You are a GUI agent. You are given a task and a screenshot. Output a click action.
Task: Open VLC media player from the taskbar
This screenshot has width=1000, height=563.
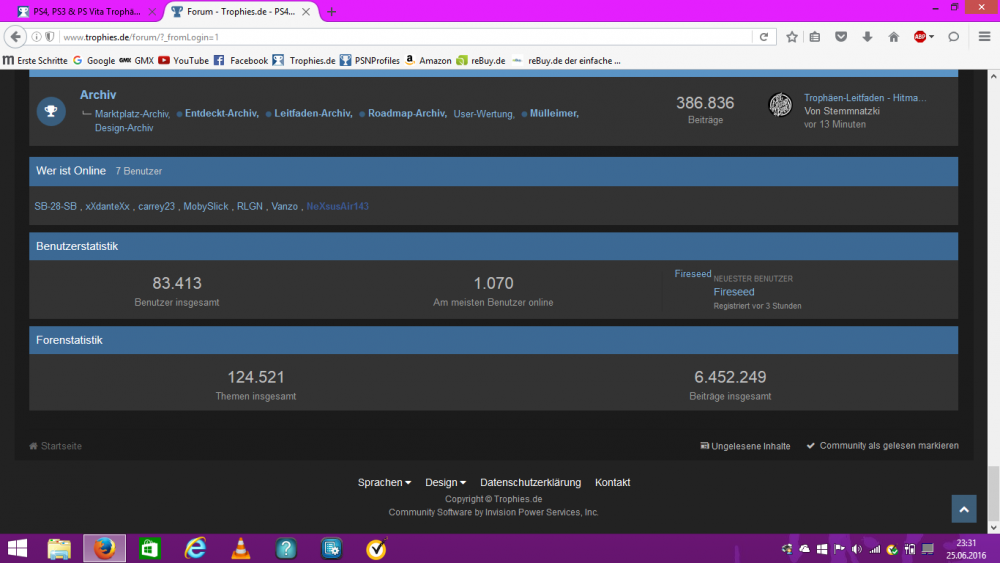(x=240, y=548)
